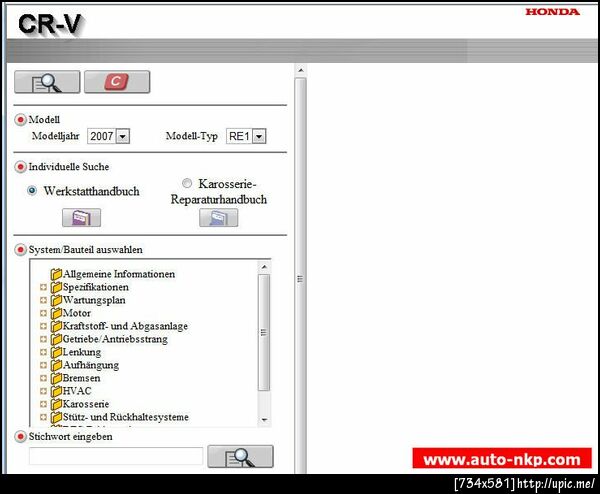The image size is (600, 494).
Task: Click the Motor folder icon
Action: (56, 313)
